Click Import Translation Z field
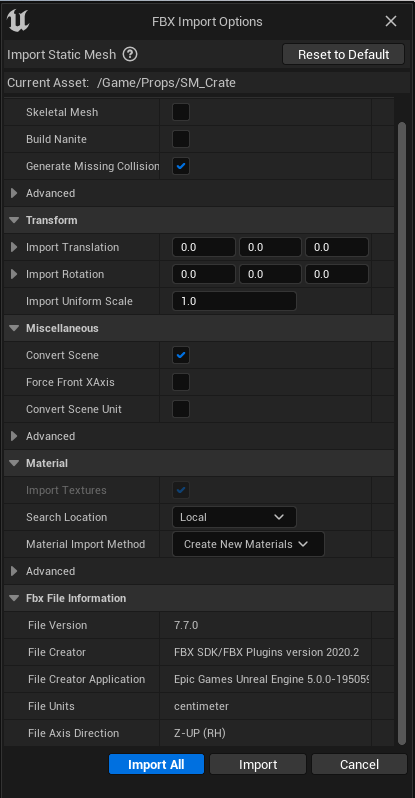The image size is (415, 798). click(337, 247)
